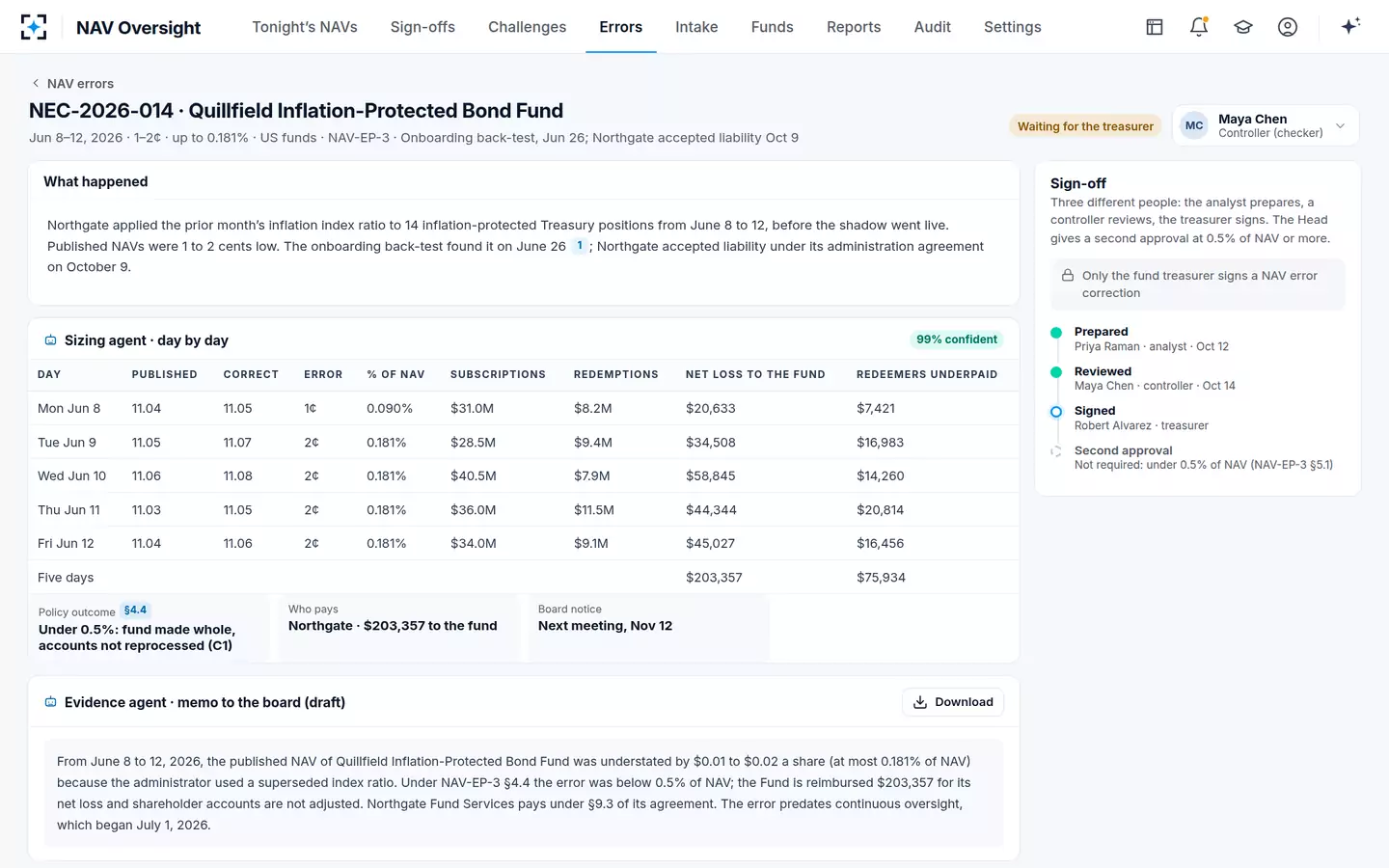Open the notifications bell
The height and width of the screenshot is (868, 1389).
(1199, 27)
